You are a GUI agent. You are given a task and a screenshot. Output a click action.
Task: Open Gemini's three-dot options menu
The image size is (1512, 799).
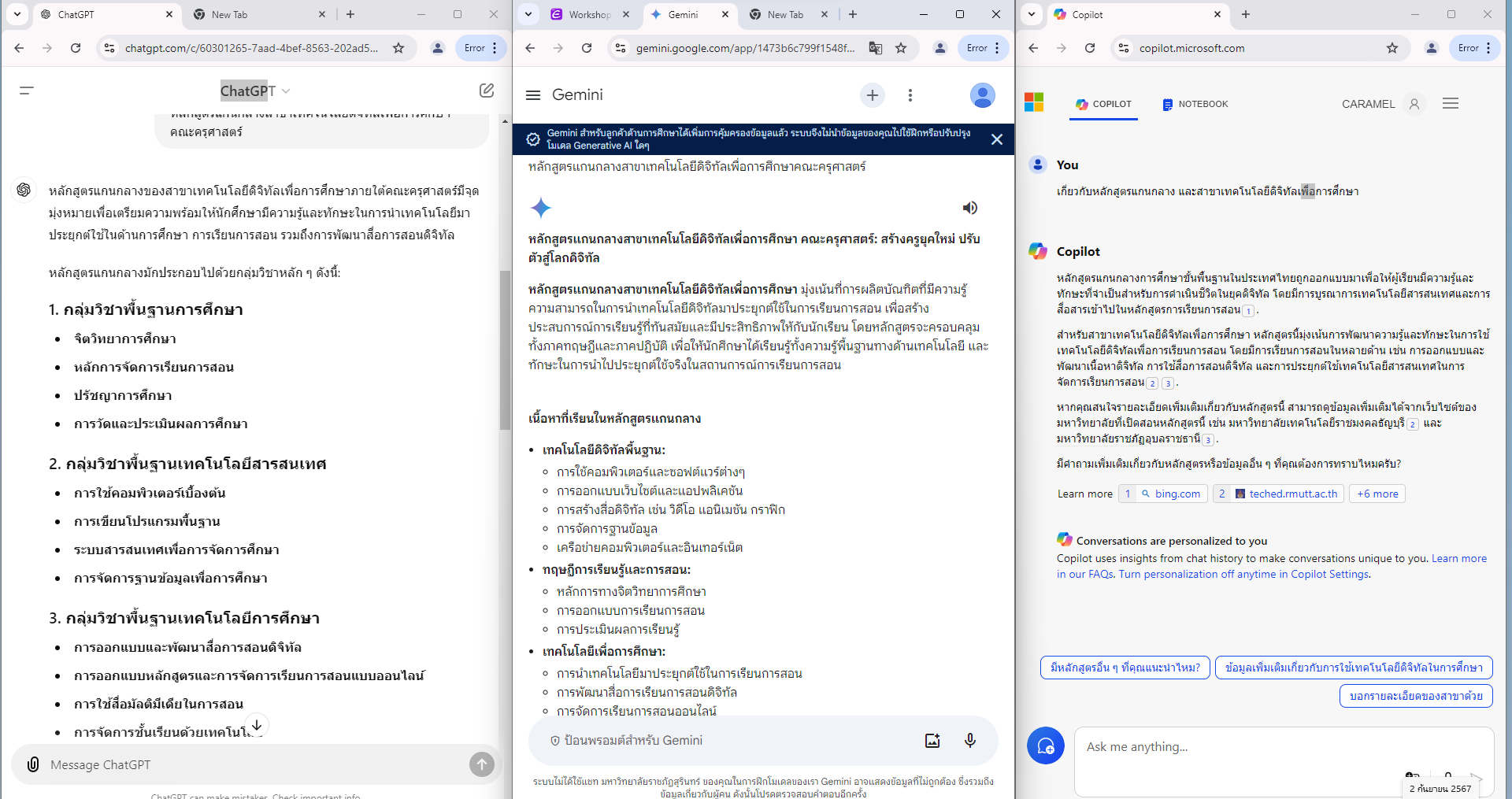point(910,95)
